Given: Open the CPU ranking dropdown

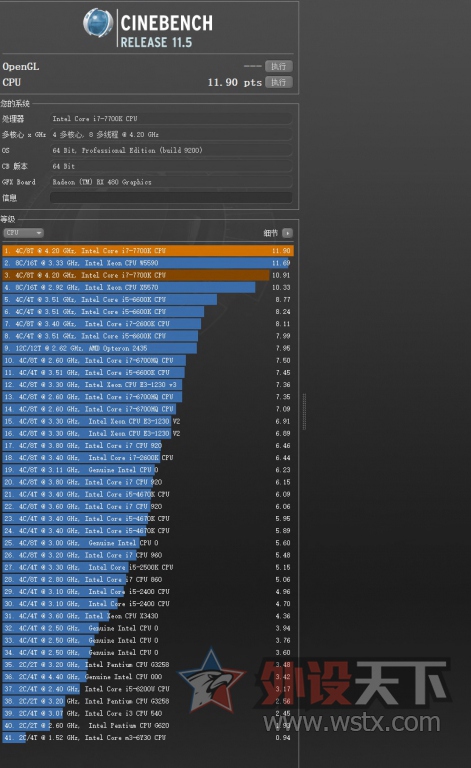Looking at the screenshot, I should click(24, 233).
